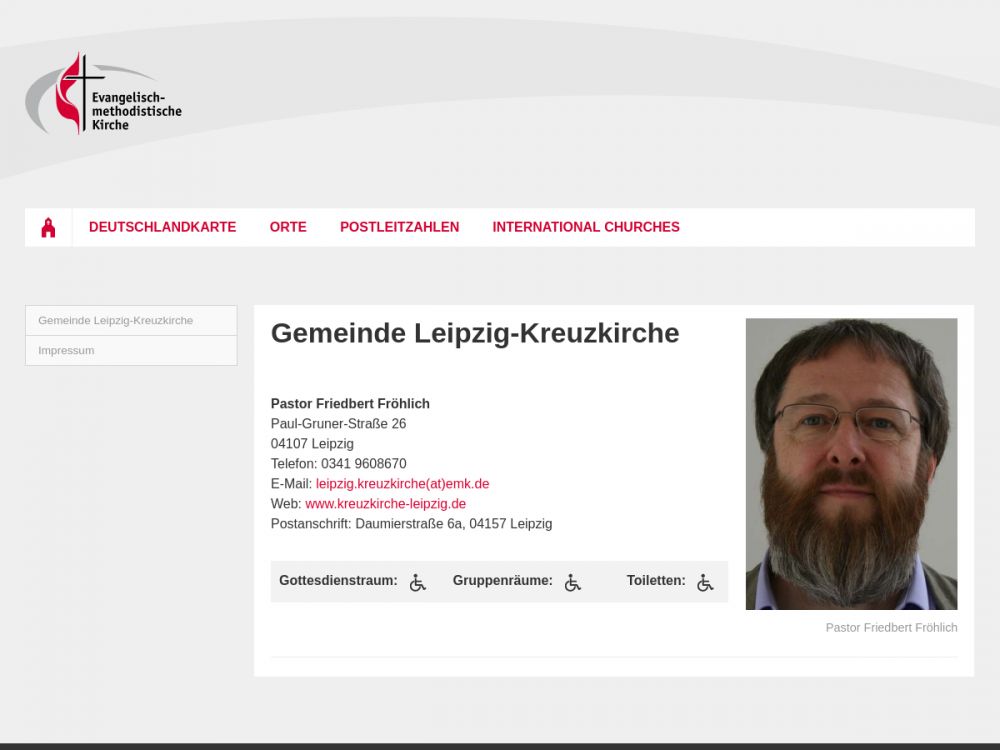The width and height of the screenshot is (1000, 750).
Task: Open the www.kreuzkirche-leipzig.de website link
Action: coord(385,503)
